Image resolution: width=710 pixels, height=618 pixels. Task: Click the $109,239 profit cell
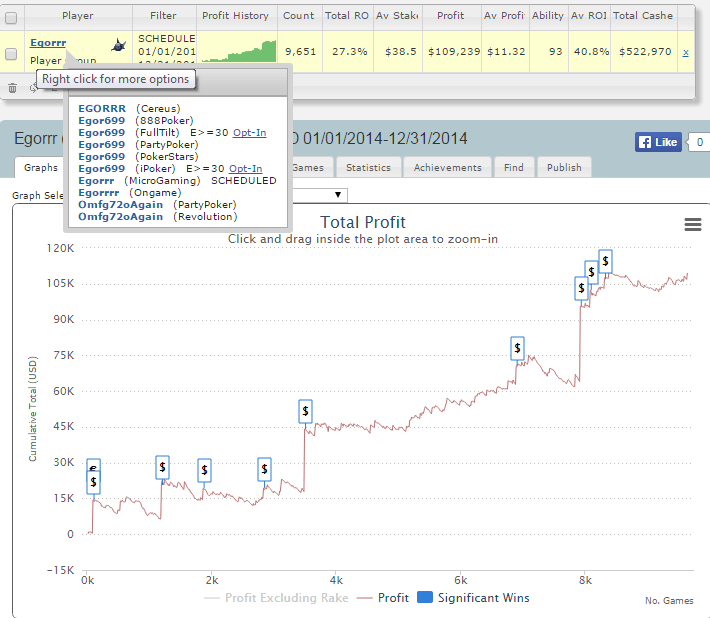[x=454, y=52]
